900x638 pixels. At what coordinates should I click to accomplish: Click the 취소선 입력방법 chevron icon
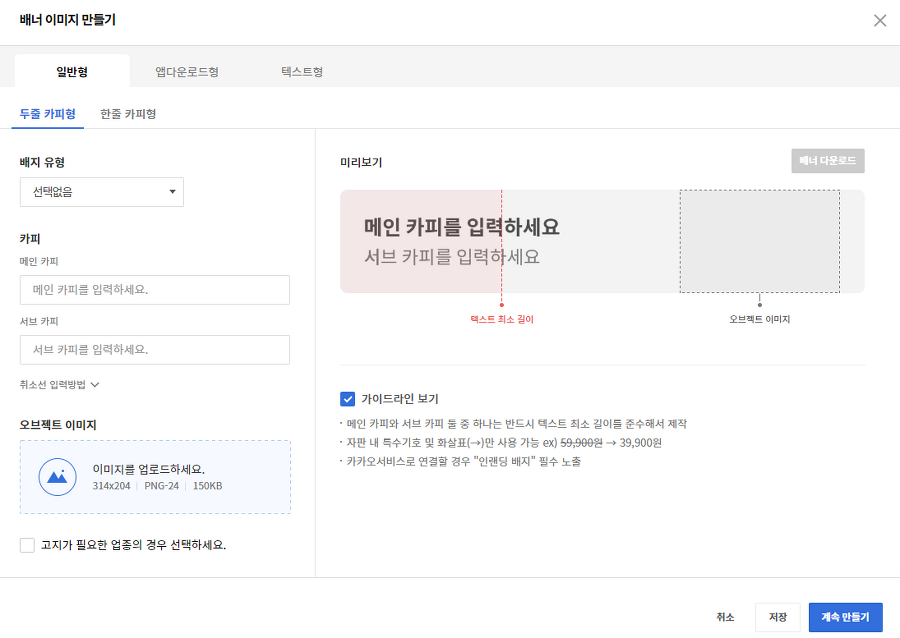96,384
